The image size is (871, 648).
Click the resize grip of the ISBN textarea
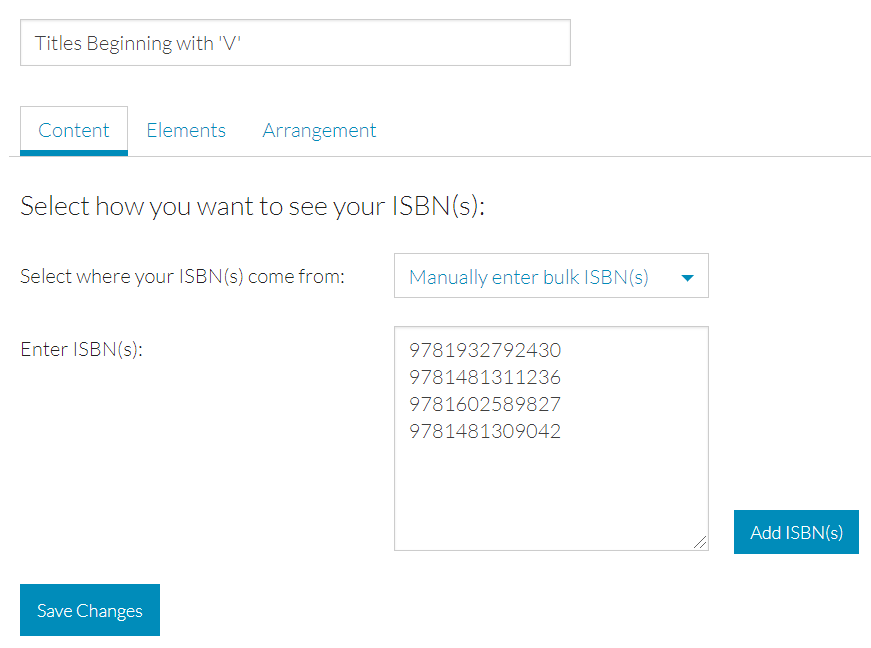pyautogui.click(x=700, y=542)
